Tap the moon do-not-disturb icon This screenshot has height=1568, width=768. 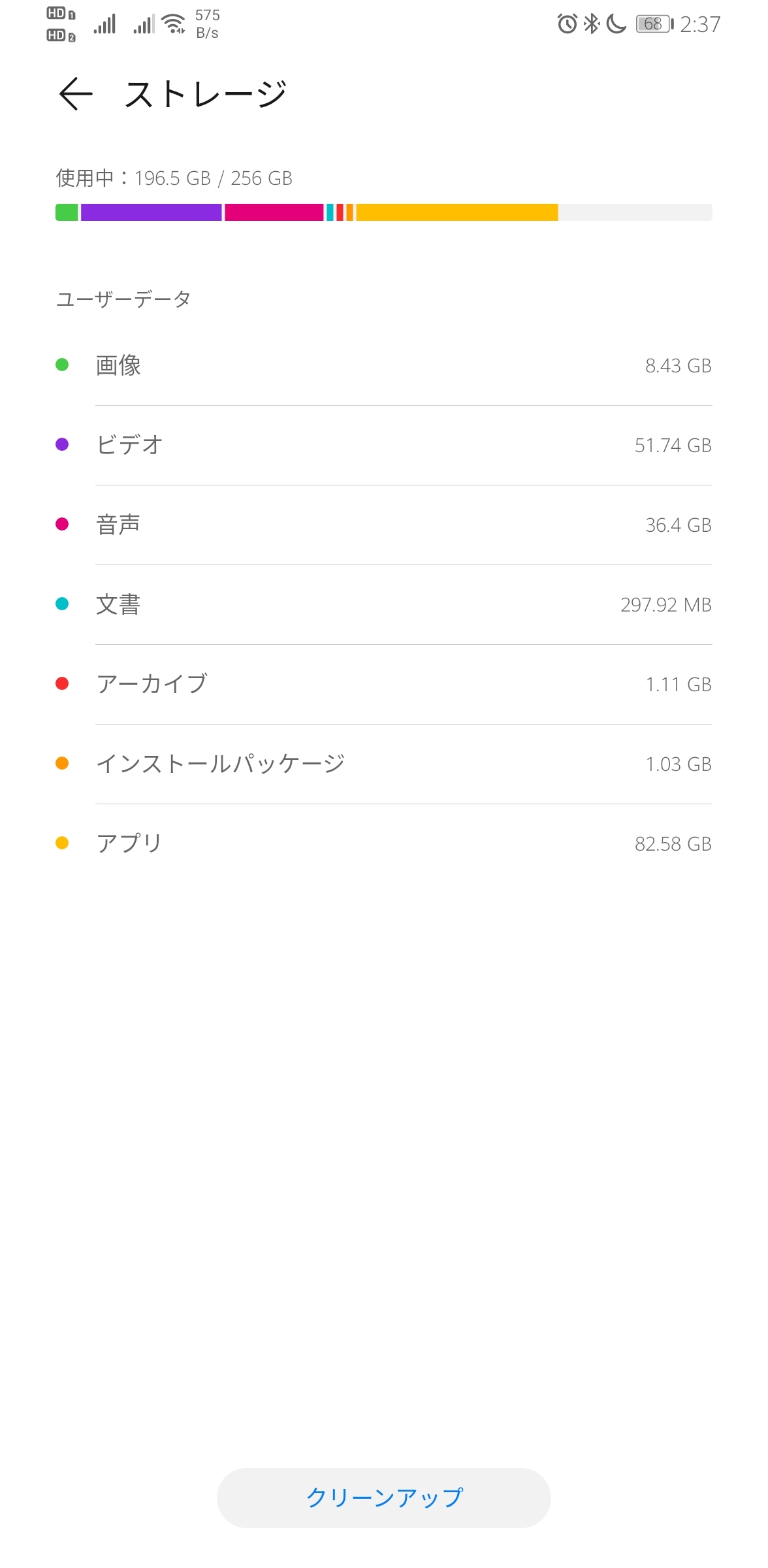[616, 24]
